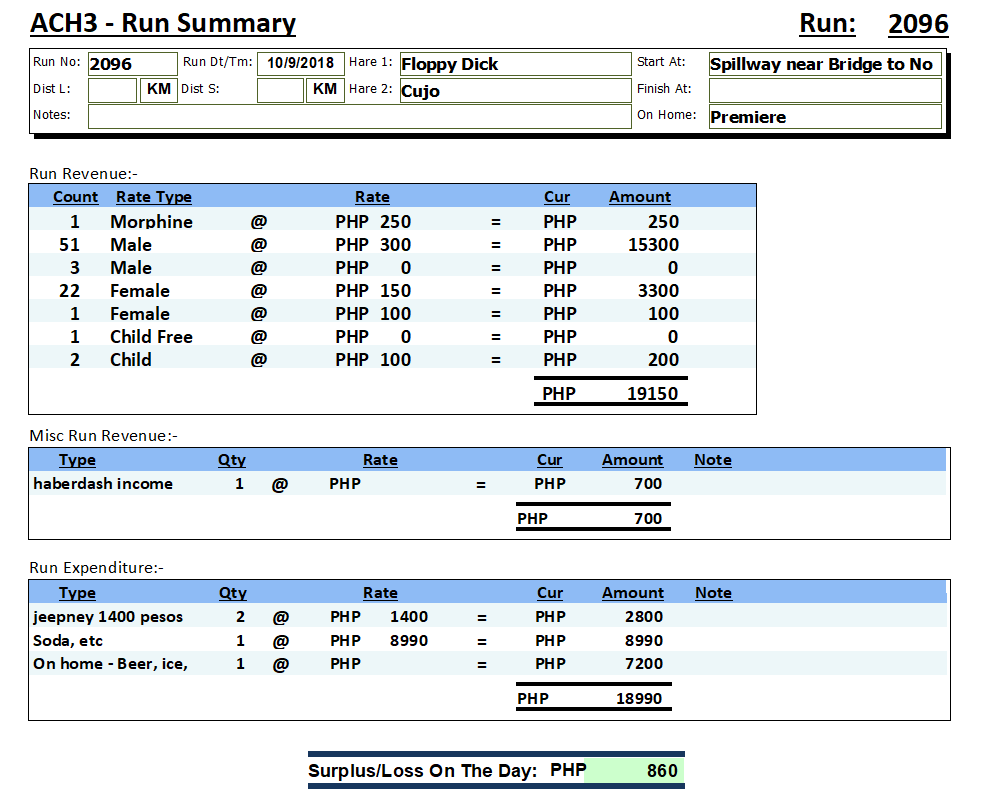Click the Count header in Run Revenue
This screenshot has width=991, height=803.
pos(75,197)
